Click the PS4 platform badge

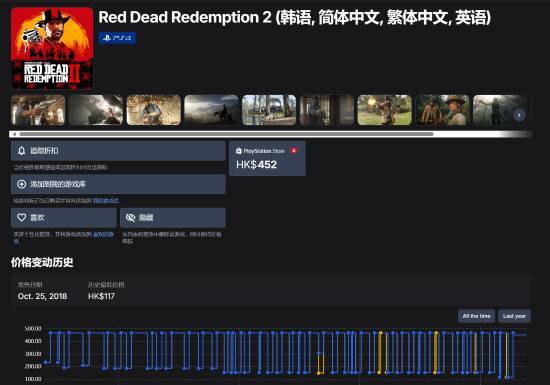click(117, 38)
